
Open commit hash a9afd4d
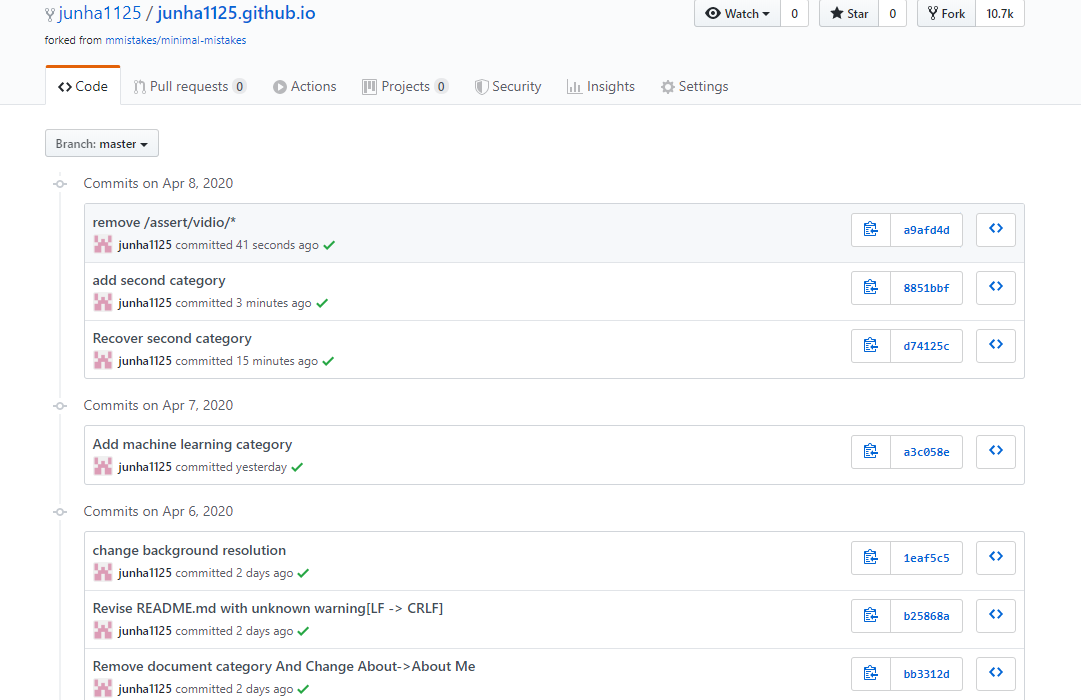pos(927,230)
